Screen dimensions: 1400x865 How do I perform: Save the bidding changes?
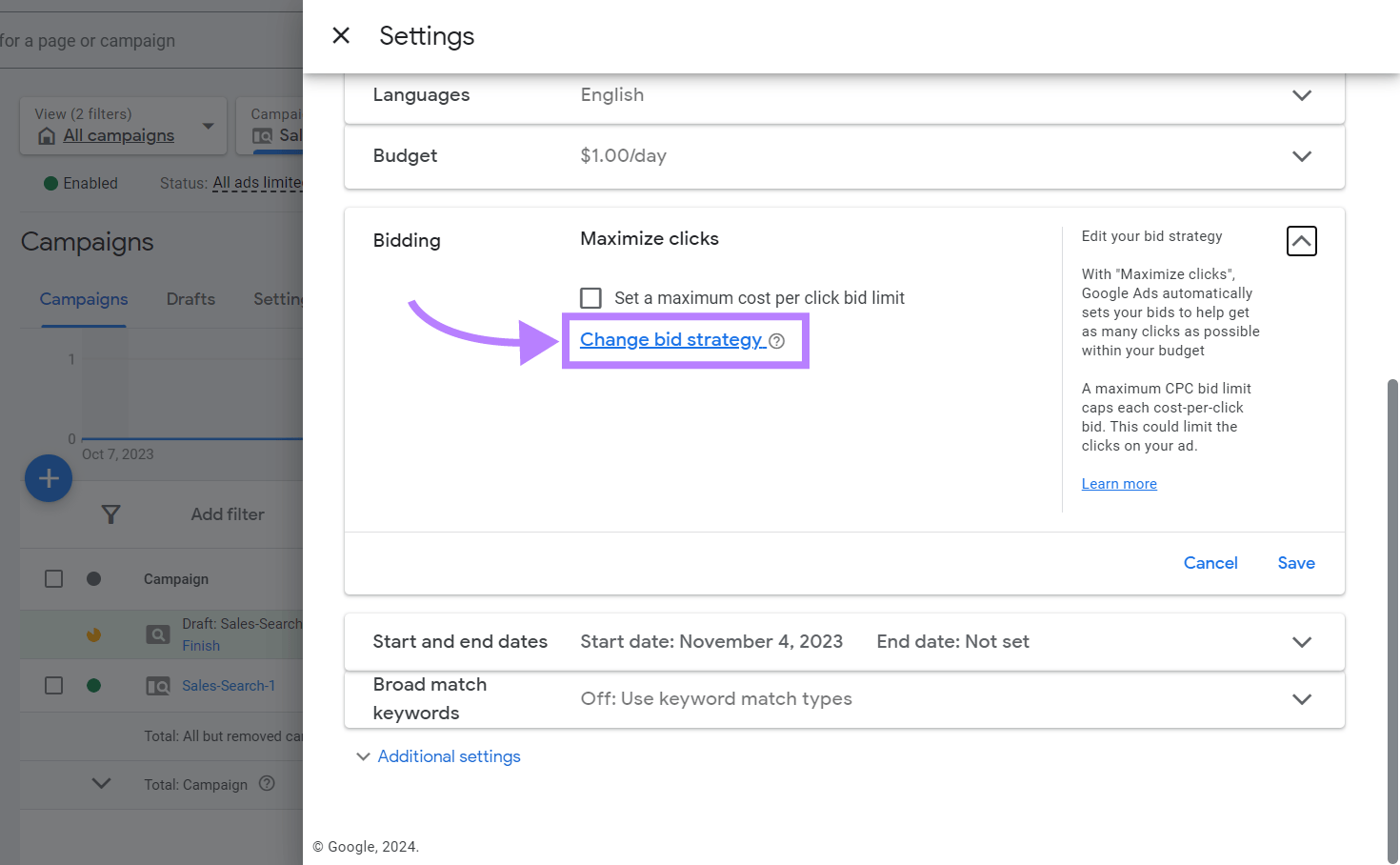tap(1295, 563)
